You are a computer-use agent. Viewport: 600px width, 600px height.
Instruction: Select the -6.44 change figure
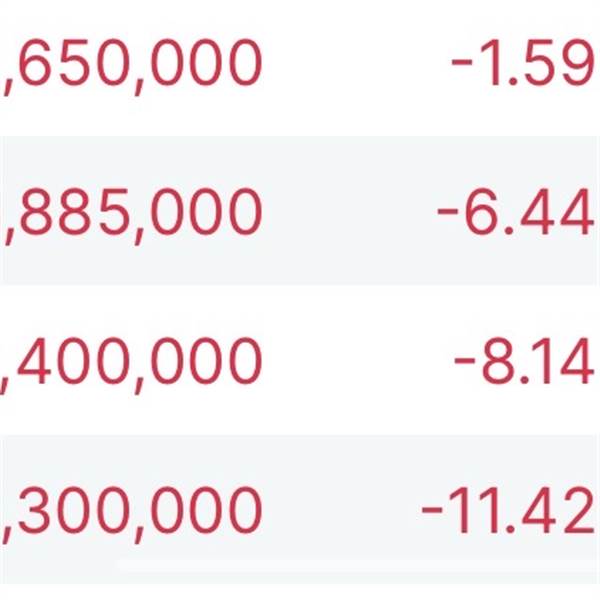point(514,212)
